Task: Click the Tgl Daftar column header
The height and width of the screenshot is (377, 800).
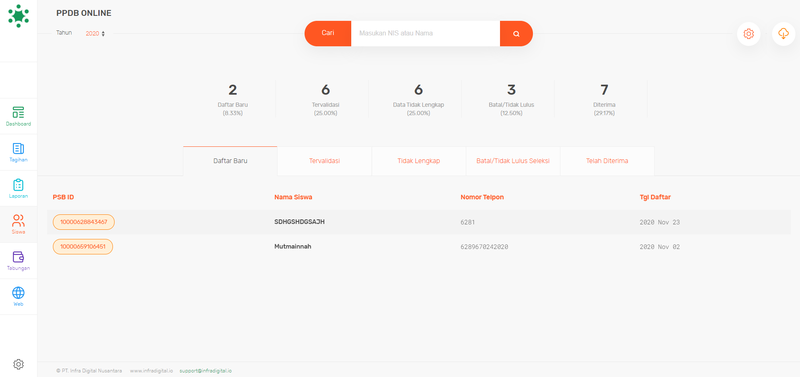Action: 655,197
